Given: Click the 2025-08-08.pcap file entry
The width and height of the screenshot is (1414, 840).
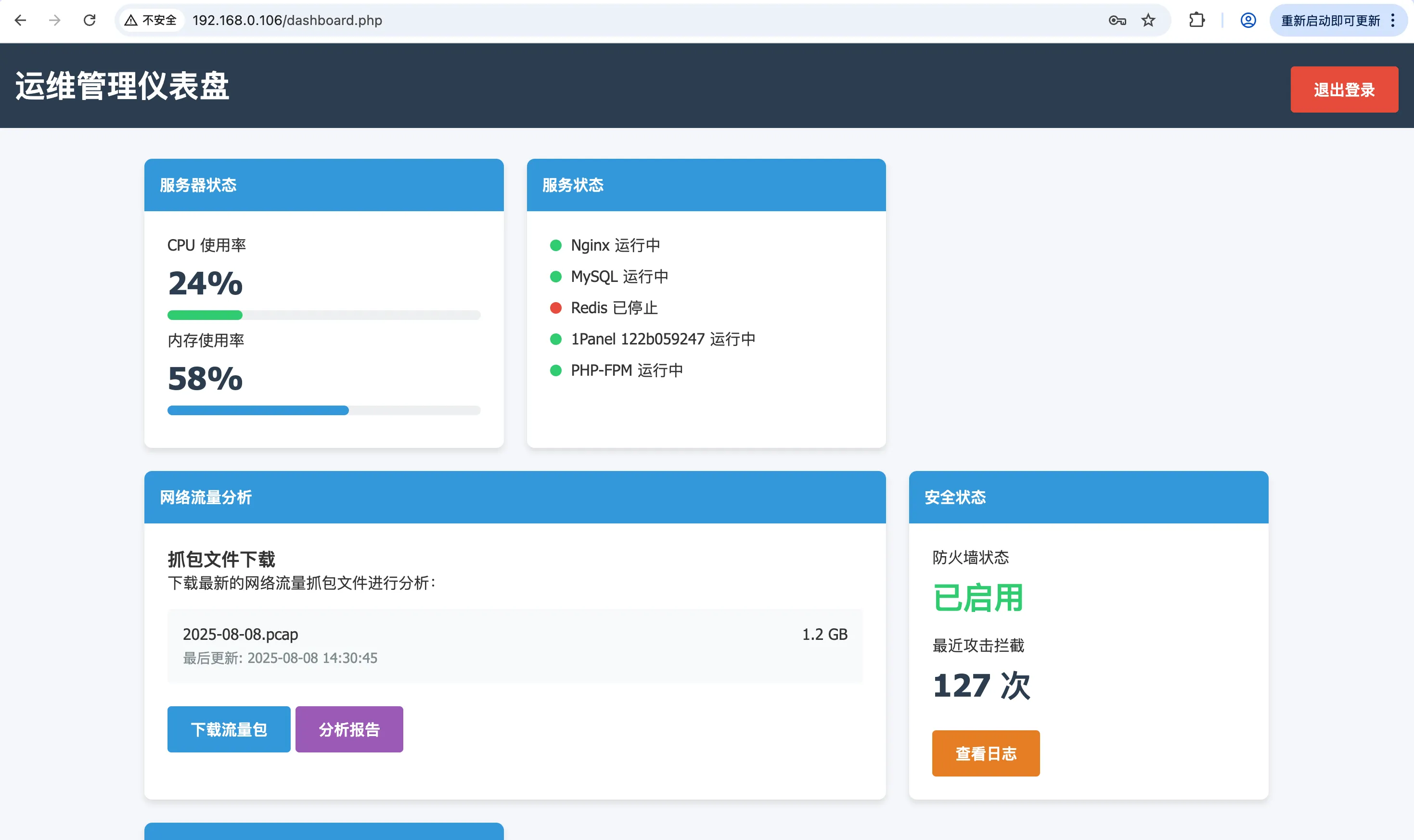Looking at the screenshot, I should [240, 635].
